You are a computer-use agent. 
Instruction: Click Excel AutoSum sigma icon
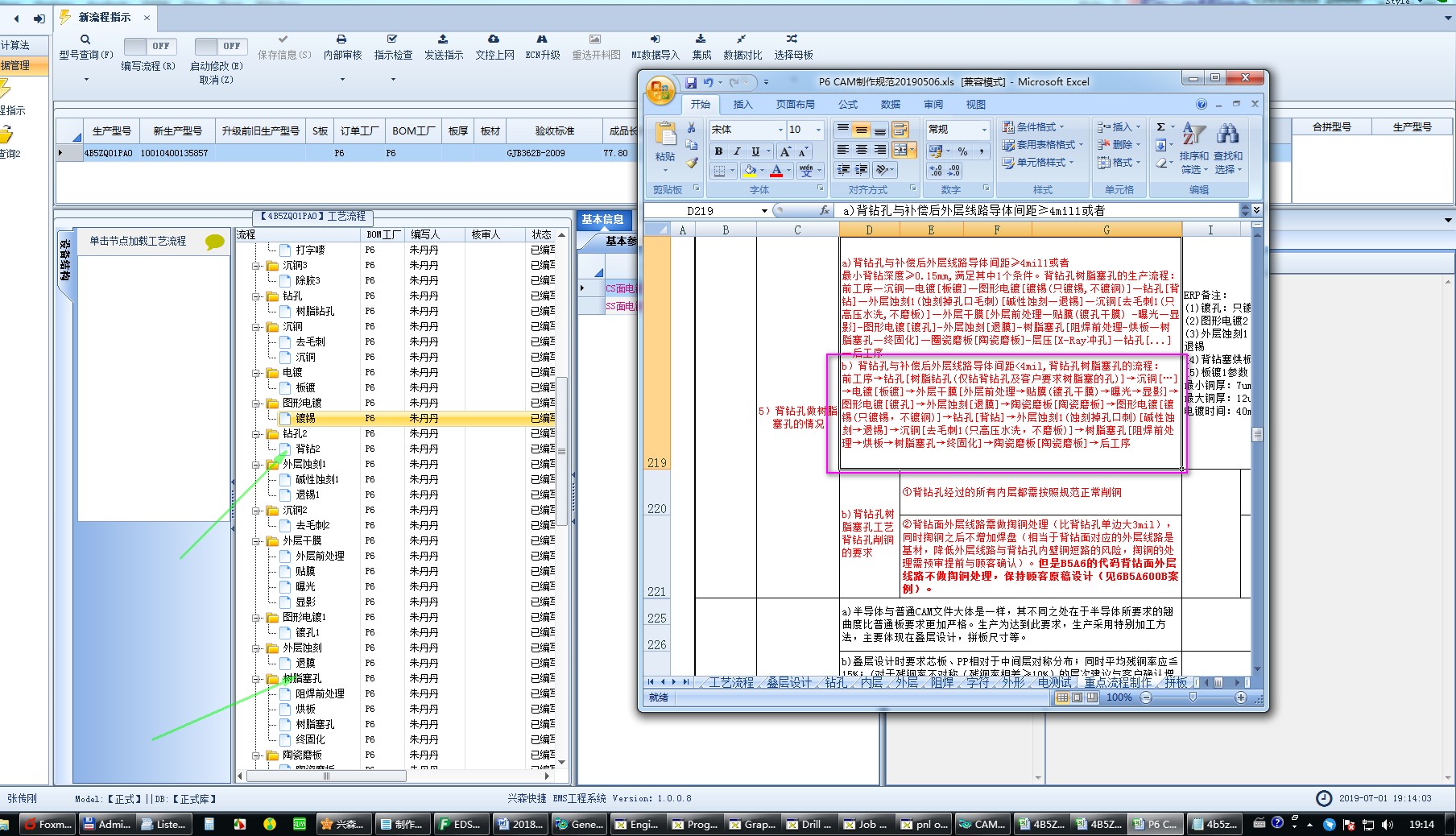pyautogui.click(x=1160, y=127)
